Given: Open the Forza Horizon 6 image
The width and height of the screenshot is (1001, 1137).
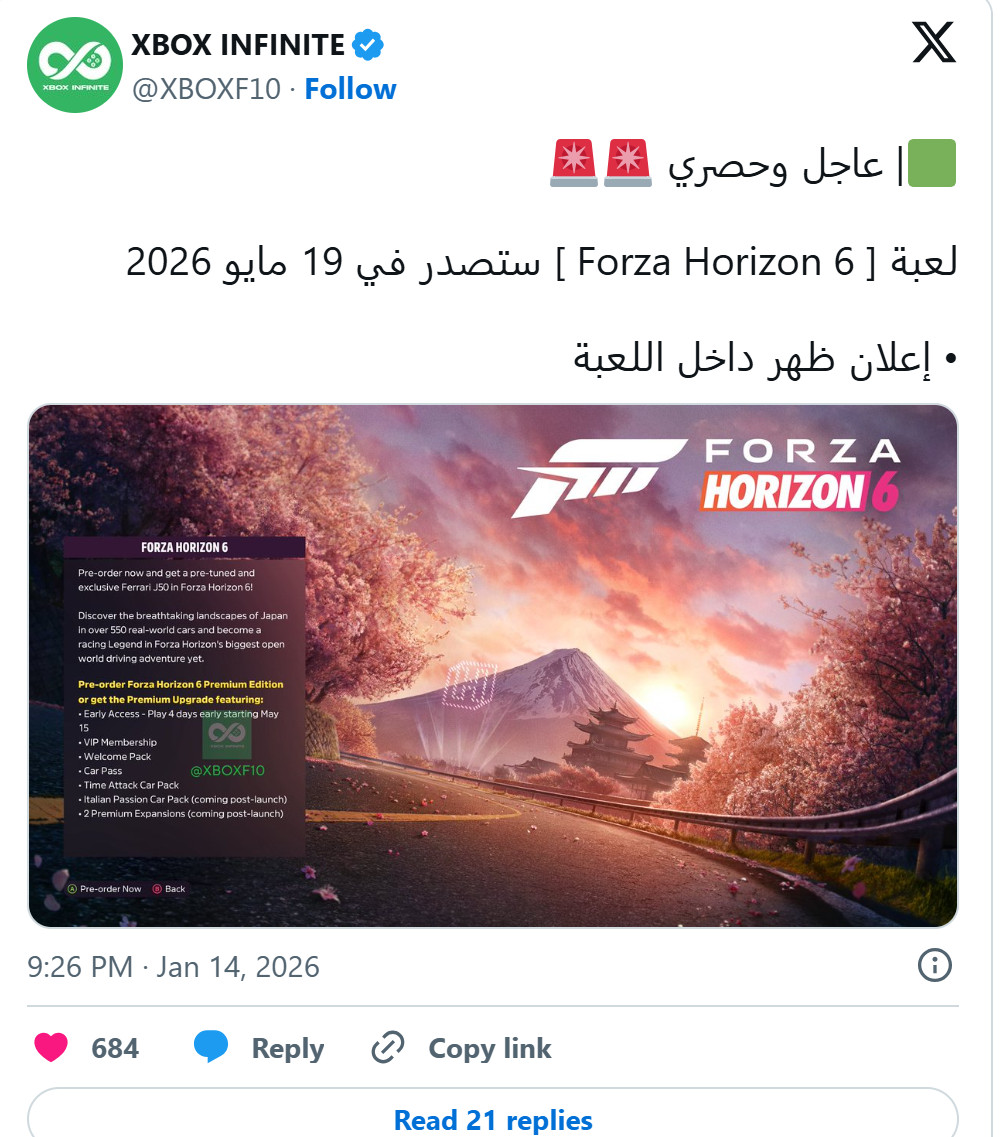Looking at the screenshot, I should [x=493, y=666].
